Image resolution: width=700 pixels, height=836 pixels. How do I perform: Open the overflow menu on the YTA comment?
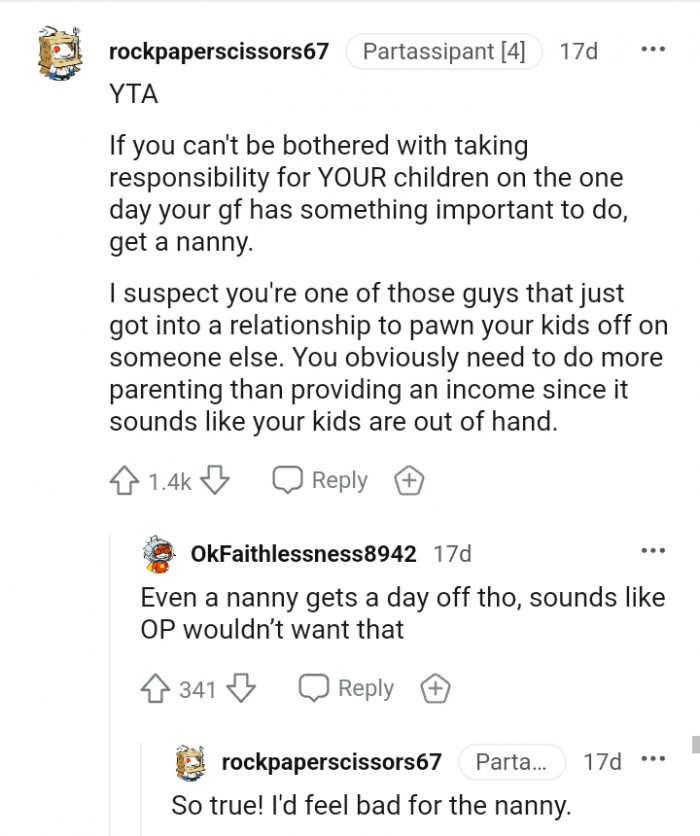(x=655, y=48)
